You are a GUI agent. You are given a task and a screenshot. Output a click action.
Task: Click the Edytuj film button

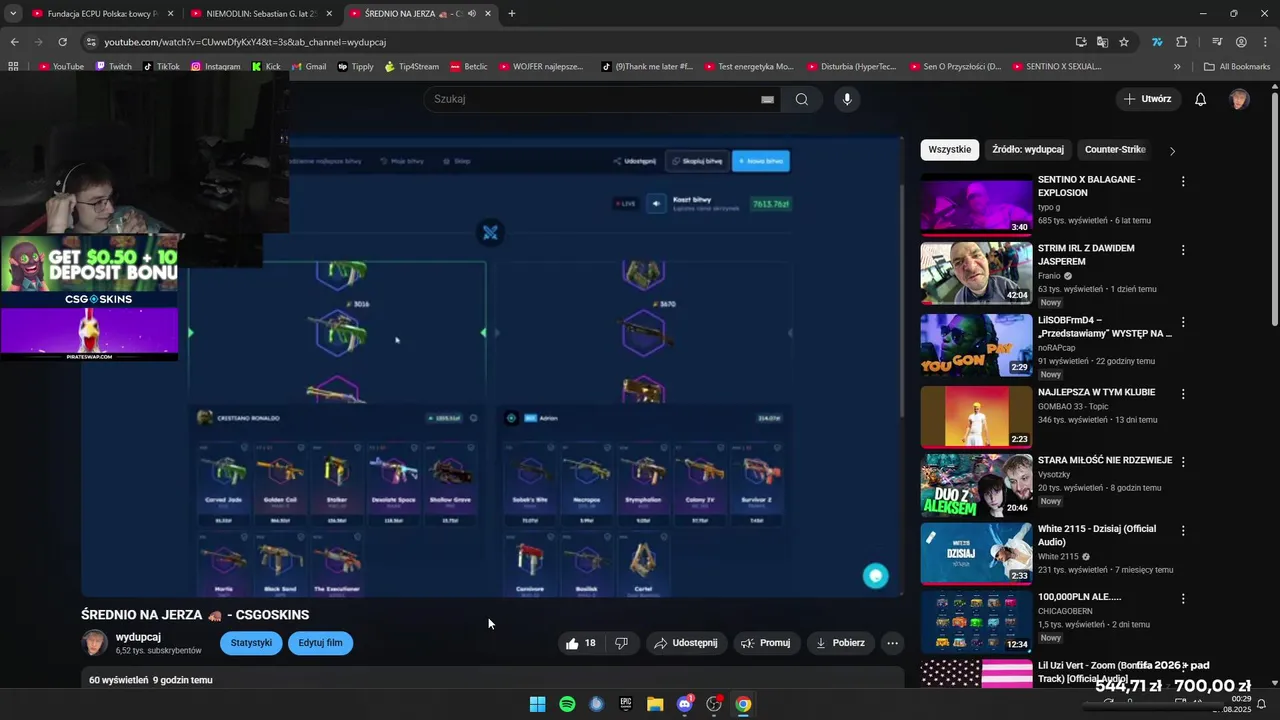(x=320, y=643)
